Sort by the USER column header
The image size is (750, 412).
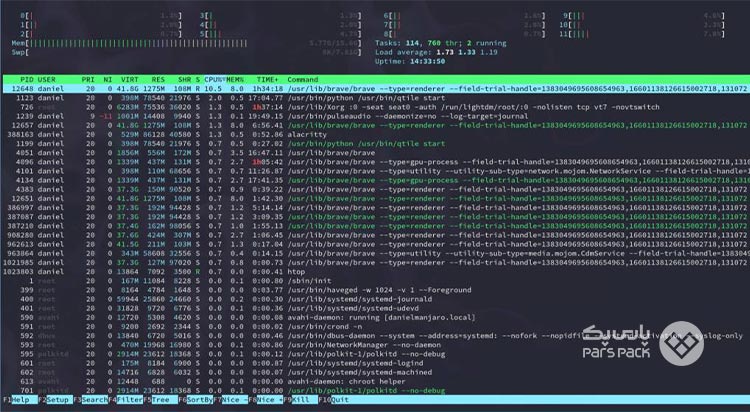coord(46,79)
